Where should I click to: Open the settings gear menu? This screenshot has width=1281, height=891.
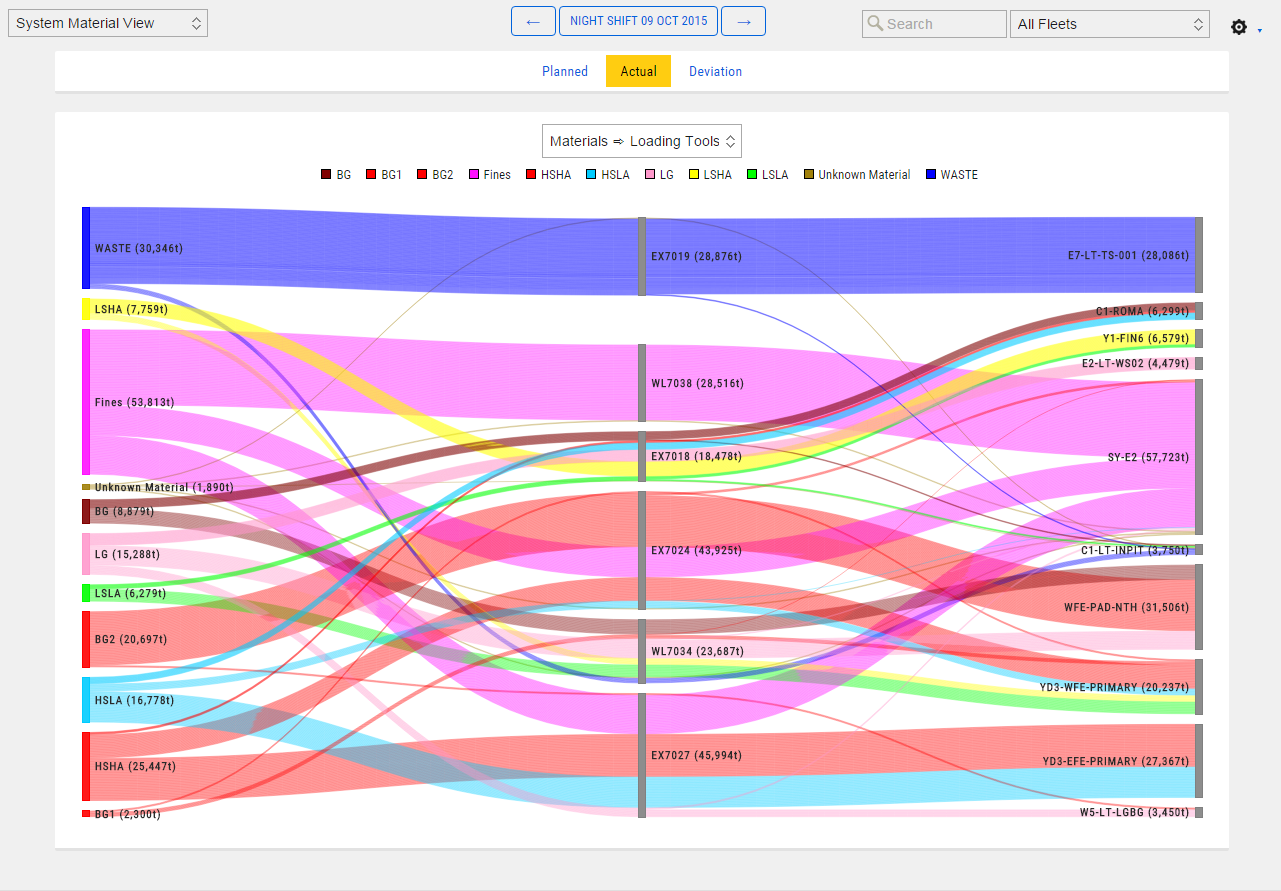click(1238, 27)
